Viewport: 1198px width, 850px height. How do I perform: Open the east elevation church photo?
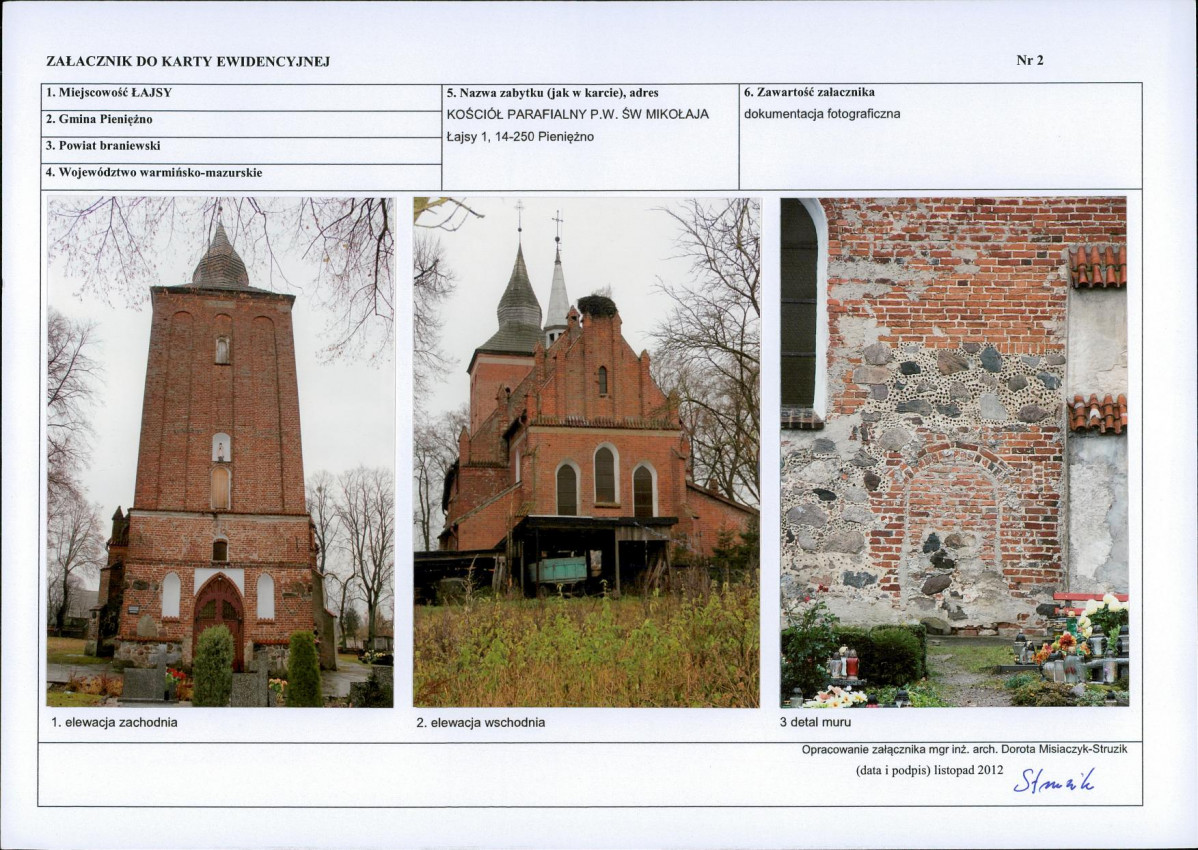[x=587, y=451]
